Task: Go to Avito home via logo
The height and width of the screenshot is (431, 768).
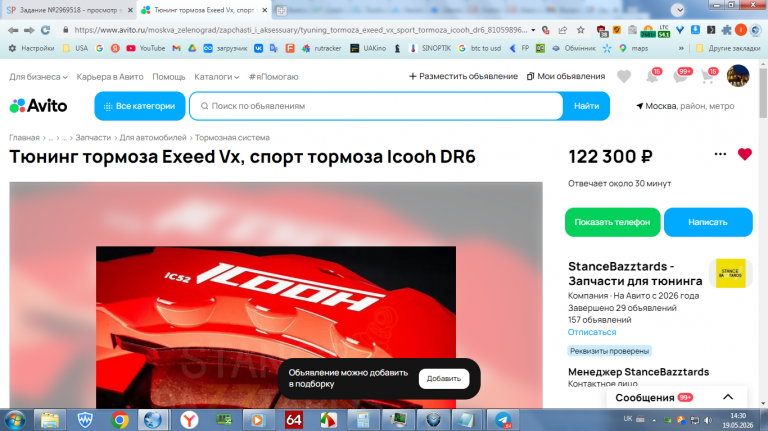Action: pos(38,106)
